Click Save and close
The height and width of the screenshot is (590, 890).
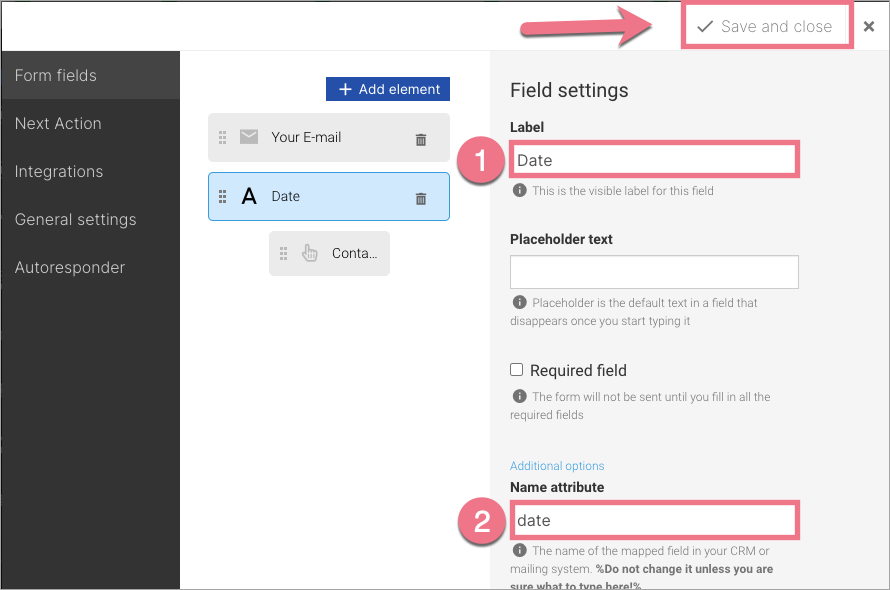(x=766, y=25)
